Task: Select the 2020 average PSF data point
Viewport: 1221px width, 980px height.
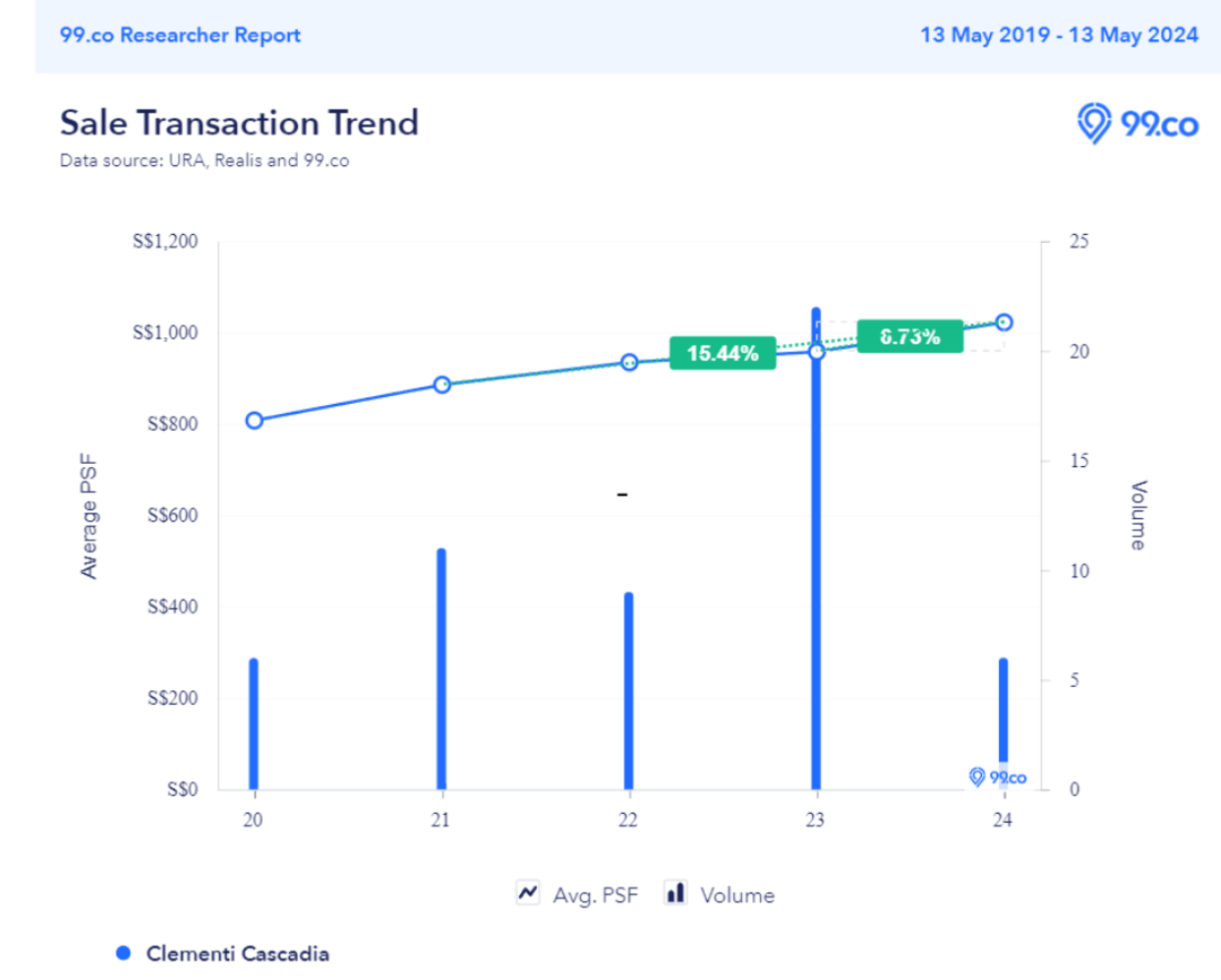Action: pos(255,421)
